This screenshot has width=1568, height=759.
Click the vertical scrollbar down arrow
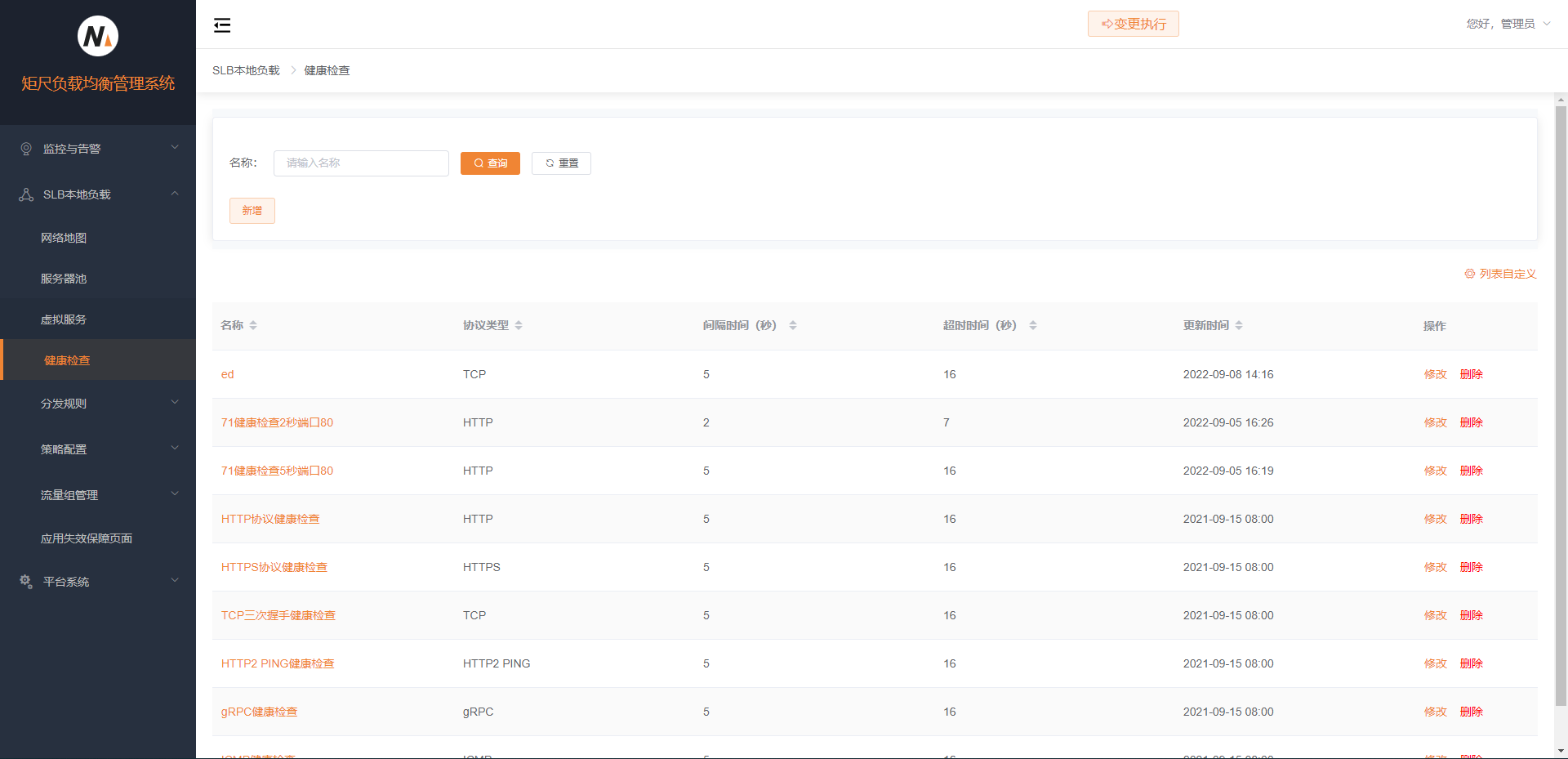click(1561, 751)
